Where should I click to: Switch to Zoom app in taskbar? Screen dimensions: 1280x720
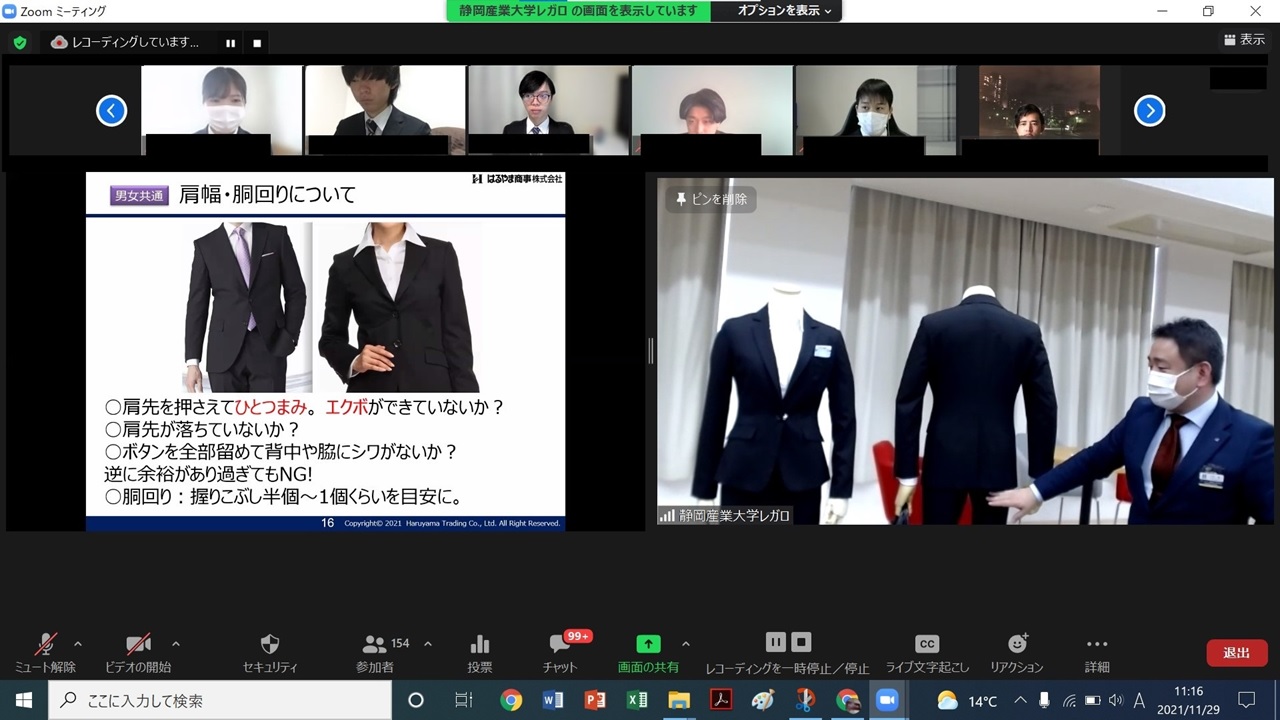tap(887, 700)
